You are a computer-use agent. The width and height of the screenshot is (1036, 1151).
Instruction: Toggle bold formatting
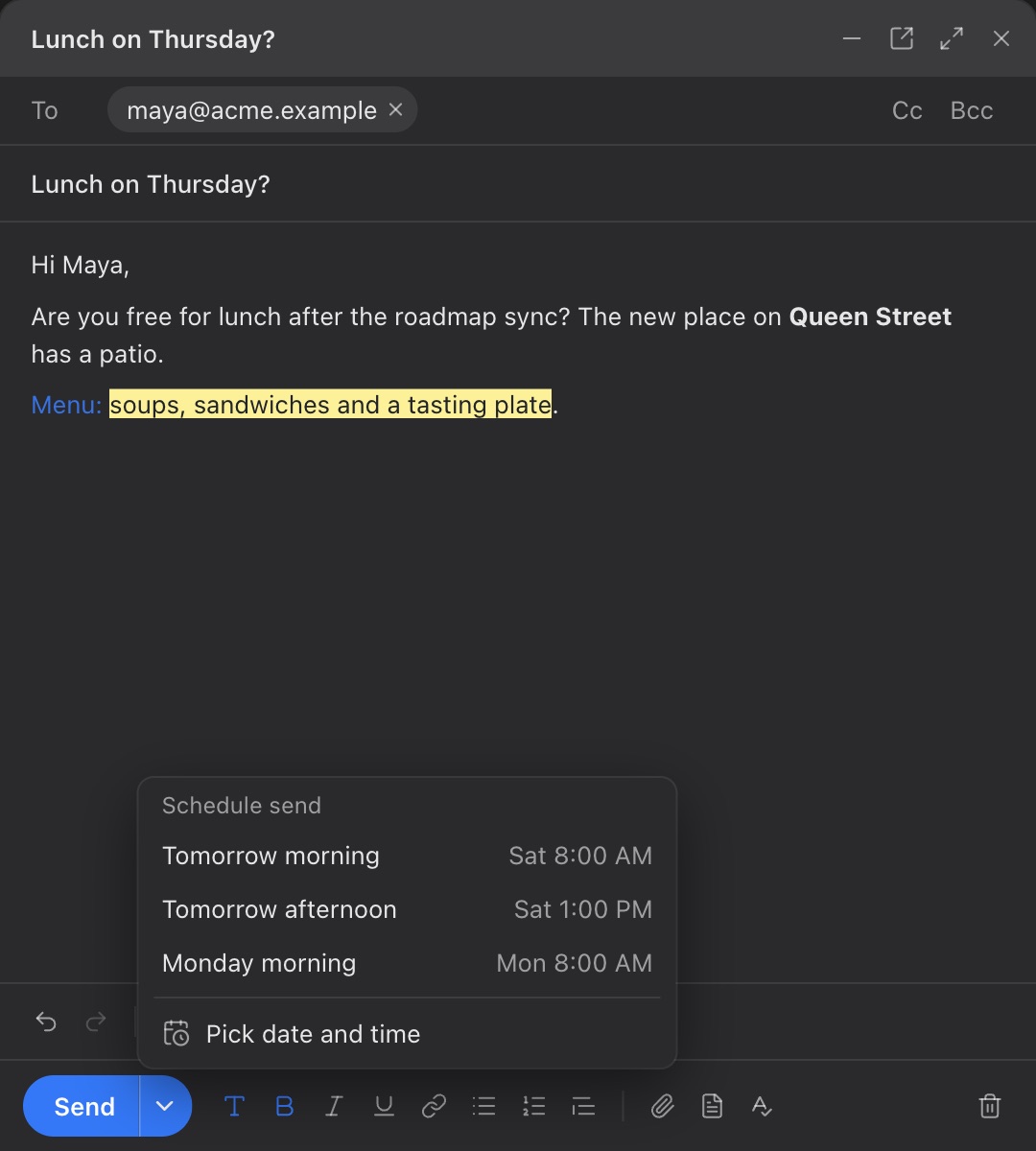click(284, 1107)
